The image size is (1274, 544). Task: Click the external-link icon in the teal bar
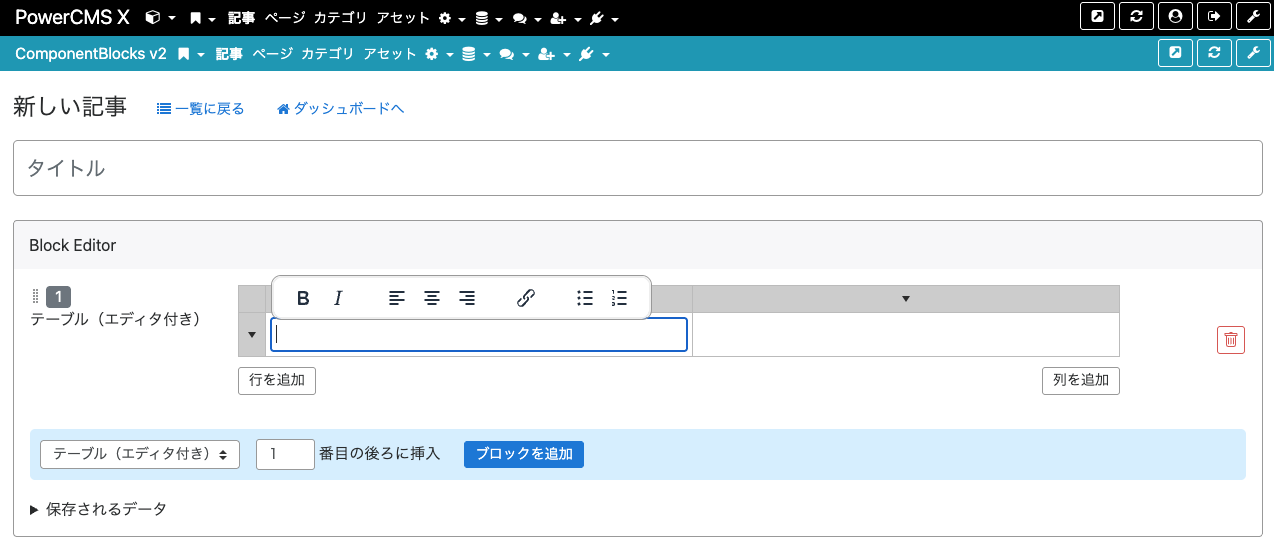1175,53
